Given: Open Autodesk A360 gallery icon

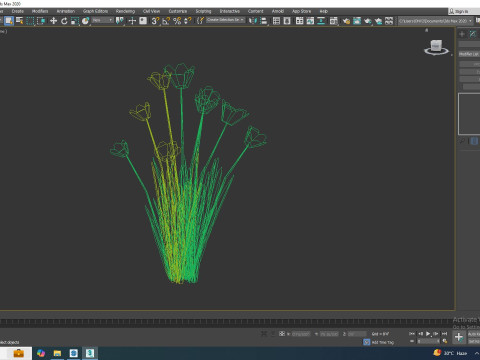Looking at the screenshot, I should [389, 21].
